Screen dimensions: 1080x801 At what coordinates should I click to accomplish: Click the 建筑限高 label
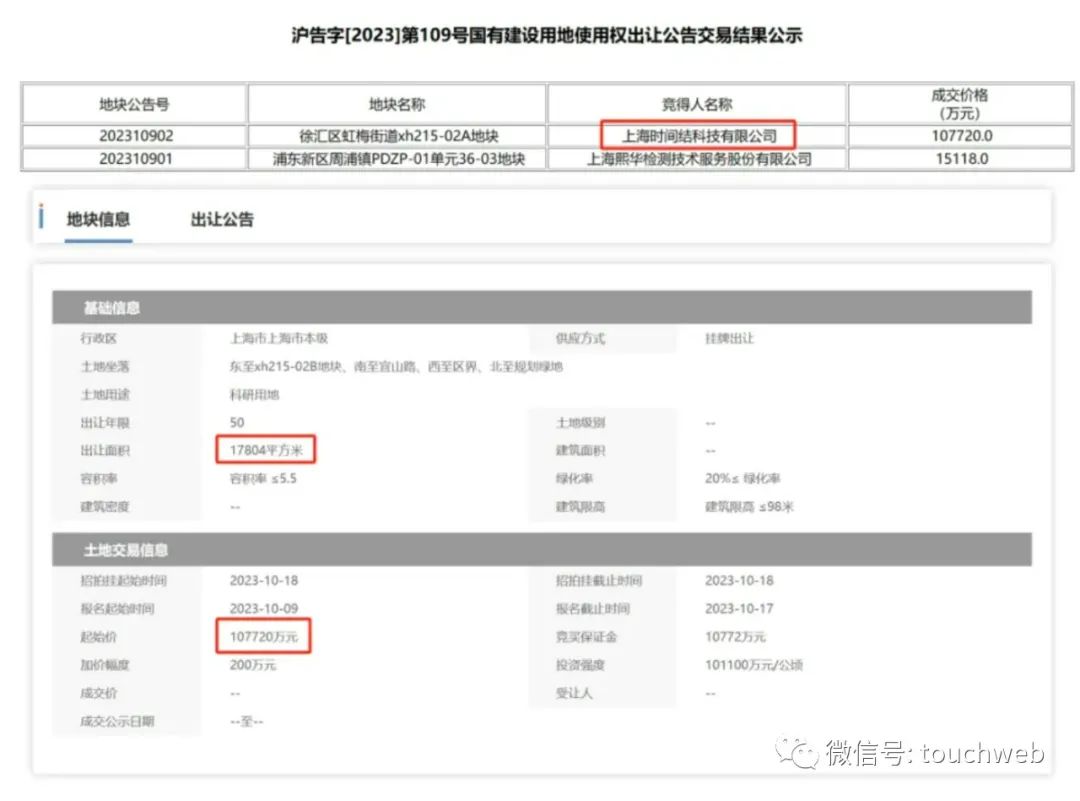pyautogui.click(x=580, y=506)
